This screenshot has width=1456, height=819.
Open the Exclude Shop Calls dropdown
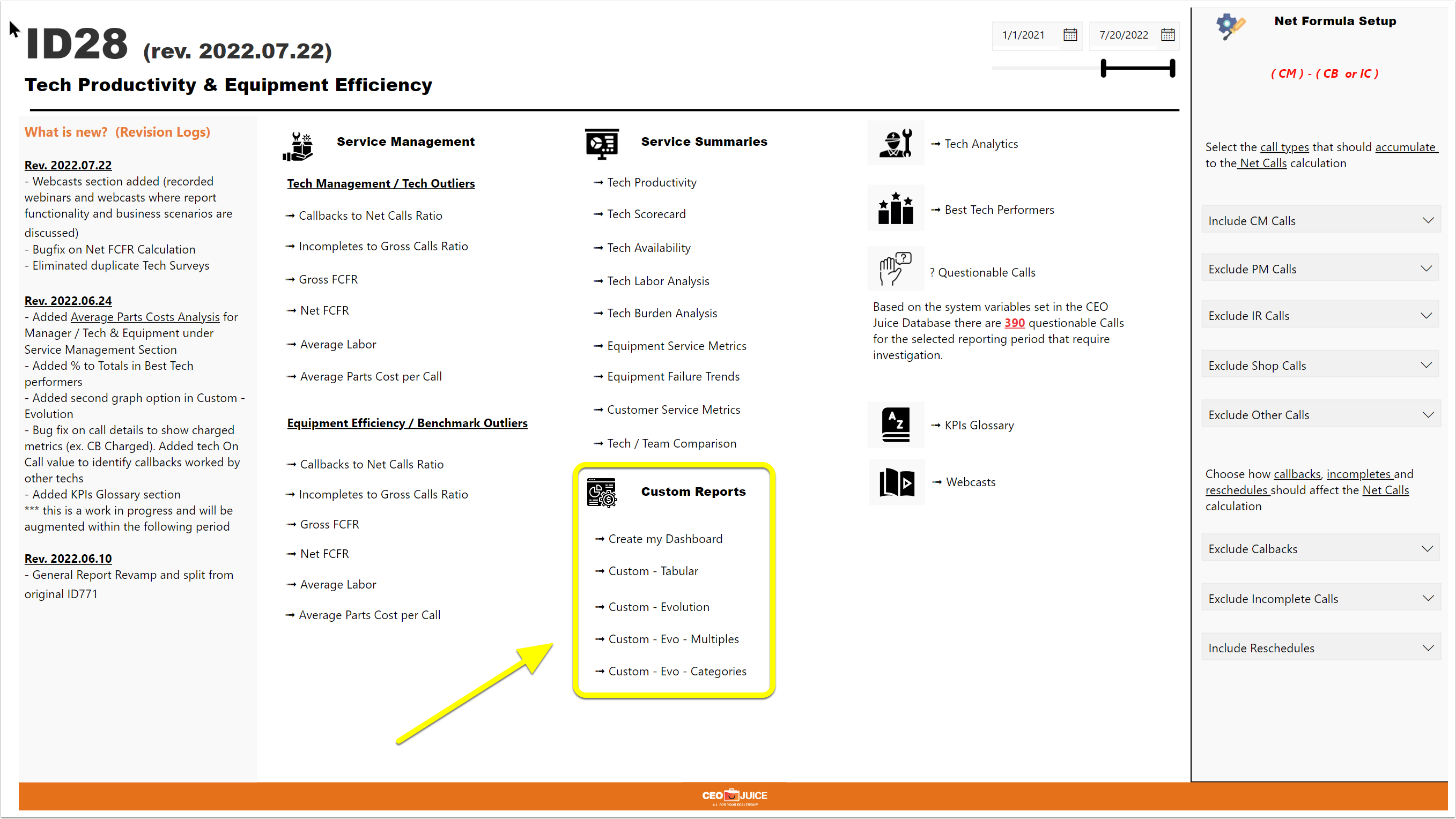pyautogui.click(x=1321, y=365)
